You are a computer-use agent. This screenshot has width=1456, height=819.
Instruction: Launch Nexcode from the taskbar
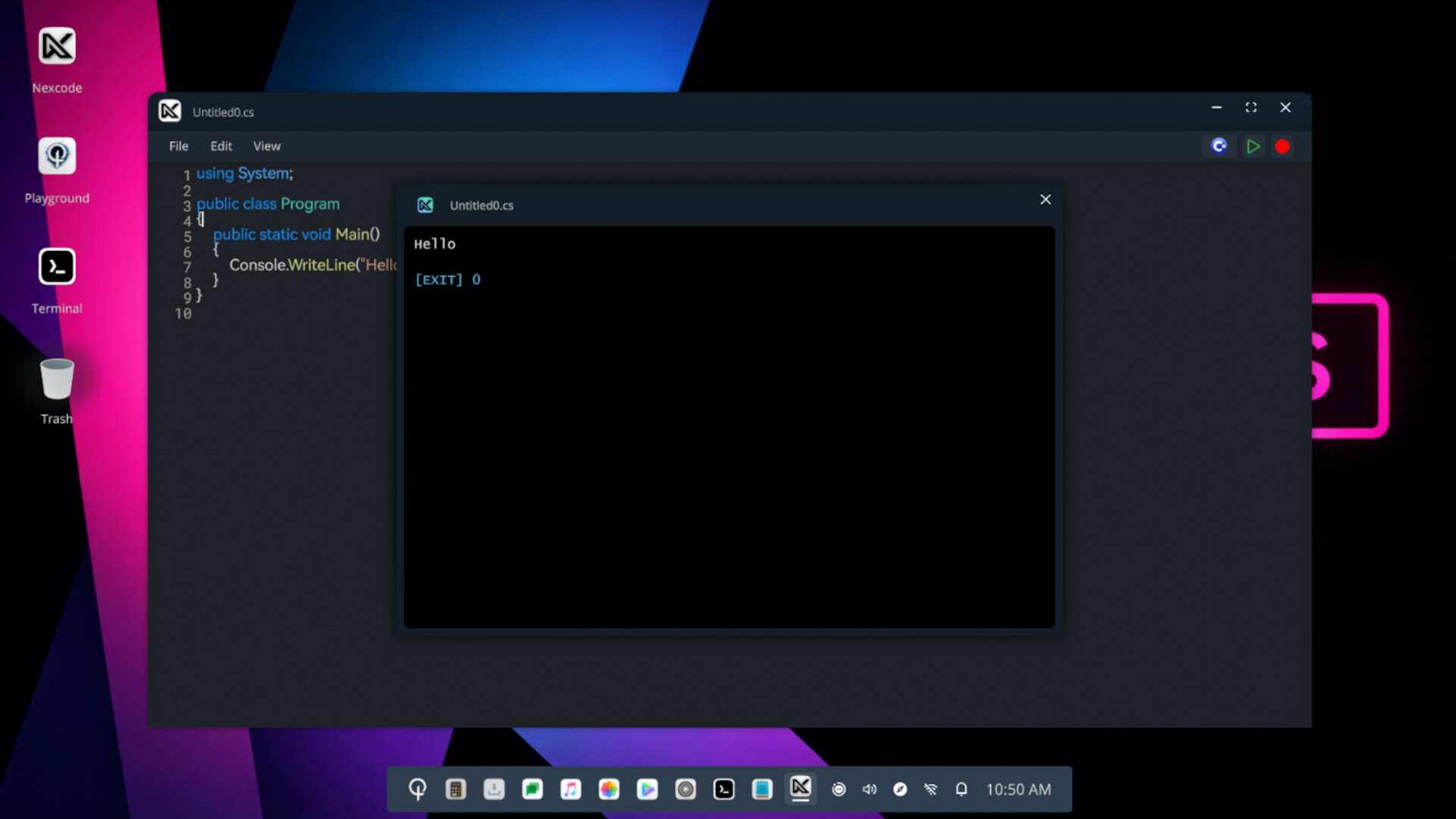pyautogui.click(x=801, y=789)
